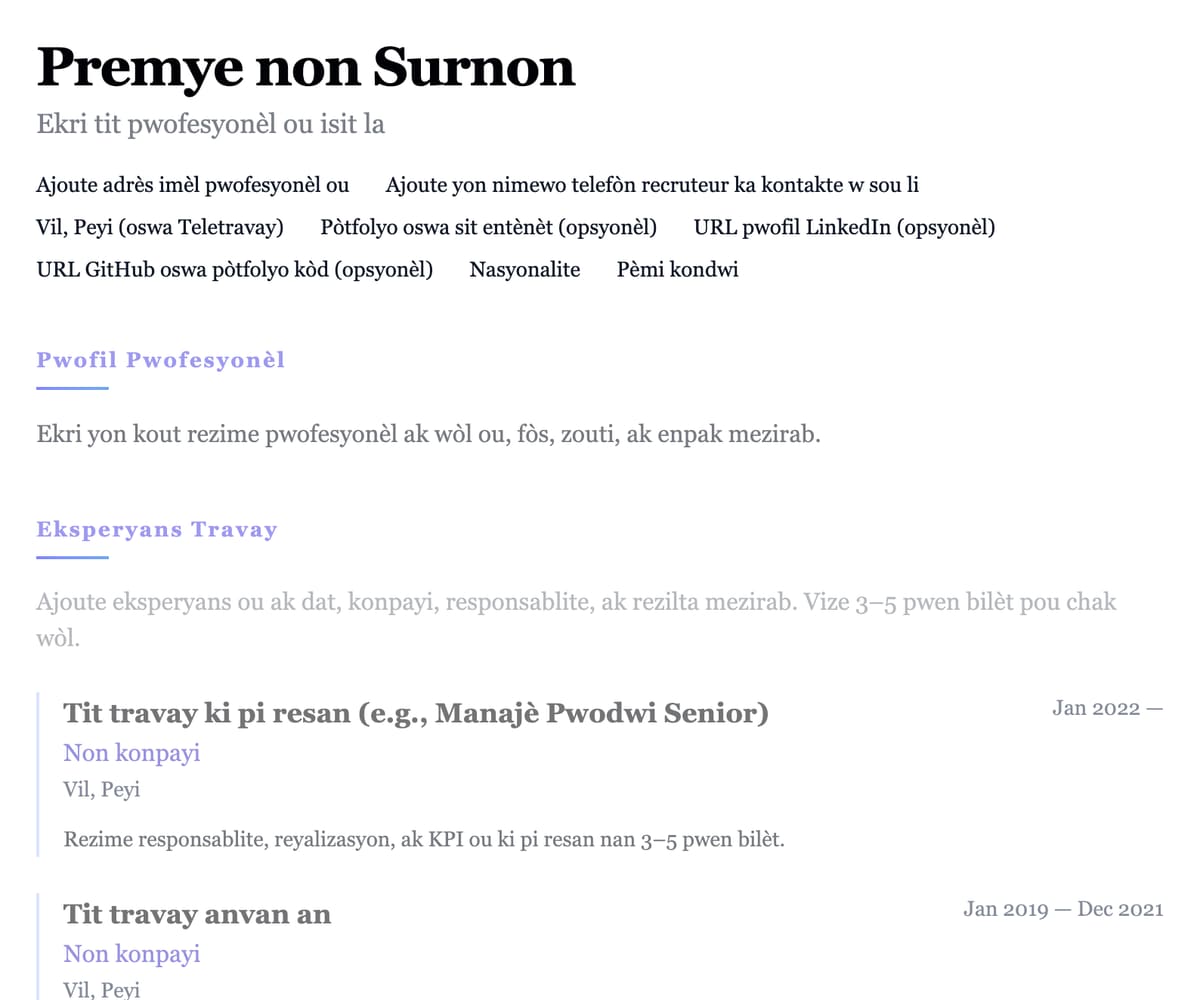The height and width of the screenshot is (1000, 1200).
Task: Select the phone number contact field
Action: click(x=652, y=185)
